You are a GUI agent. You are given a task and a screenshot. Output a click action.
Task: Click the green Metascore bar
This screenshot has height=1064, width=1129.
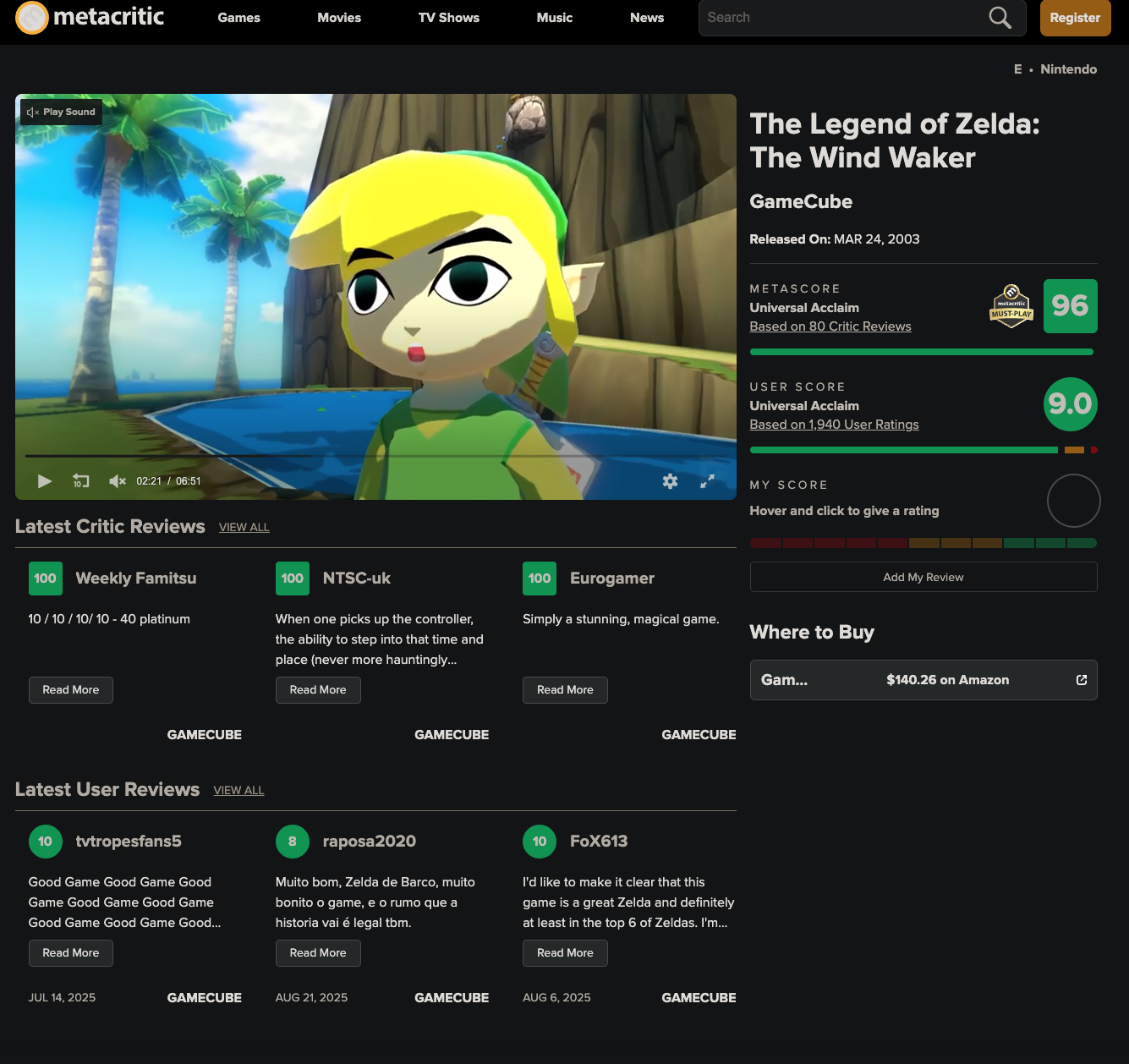922,352
